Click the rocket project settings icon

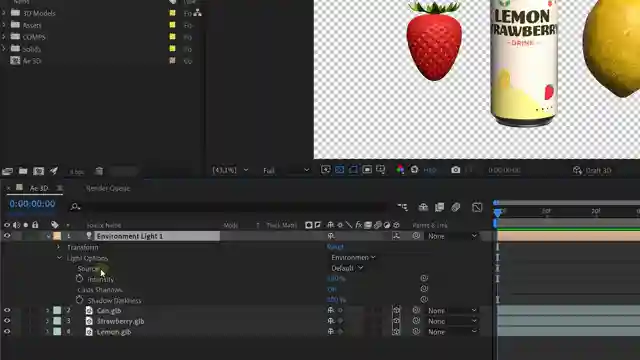pos(53,171)
